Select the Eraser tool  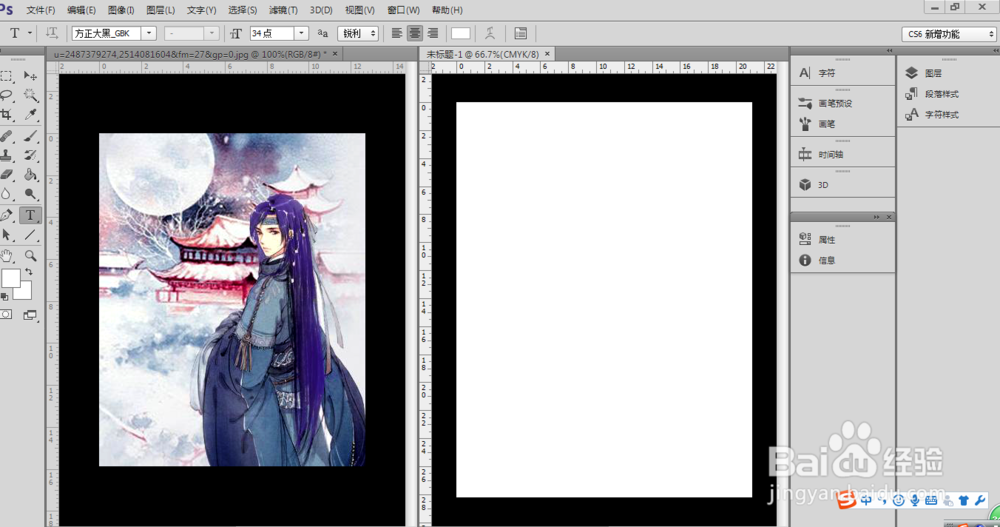tap(7, 174)
